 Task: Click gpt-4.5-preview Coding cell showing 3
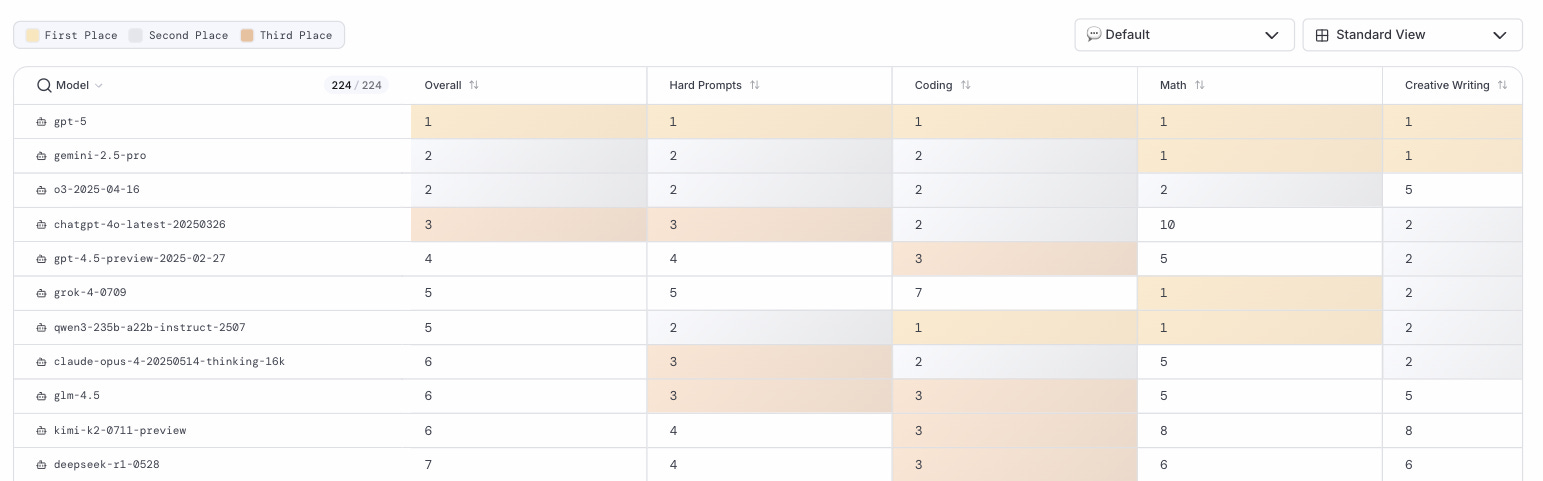tap(1015, 259)
